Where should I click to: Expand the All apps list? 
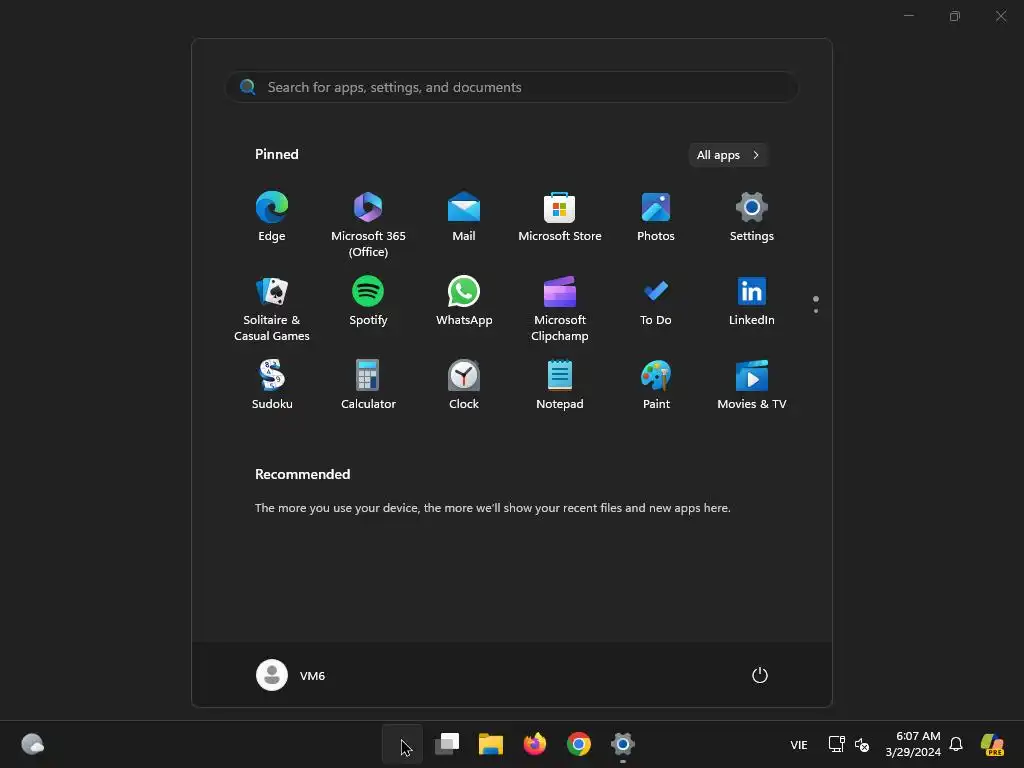(728, 155)
